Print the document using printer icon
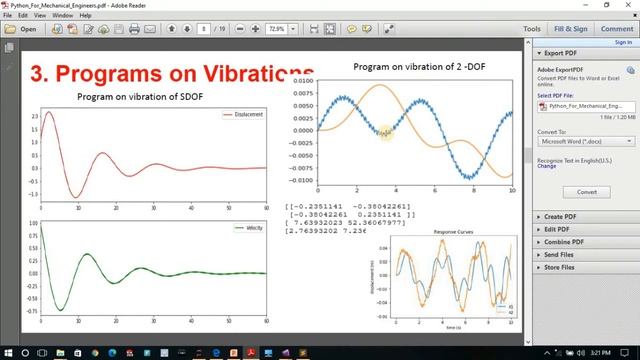Screen dimensions: 640x360 (134, 29)
